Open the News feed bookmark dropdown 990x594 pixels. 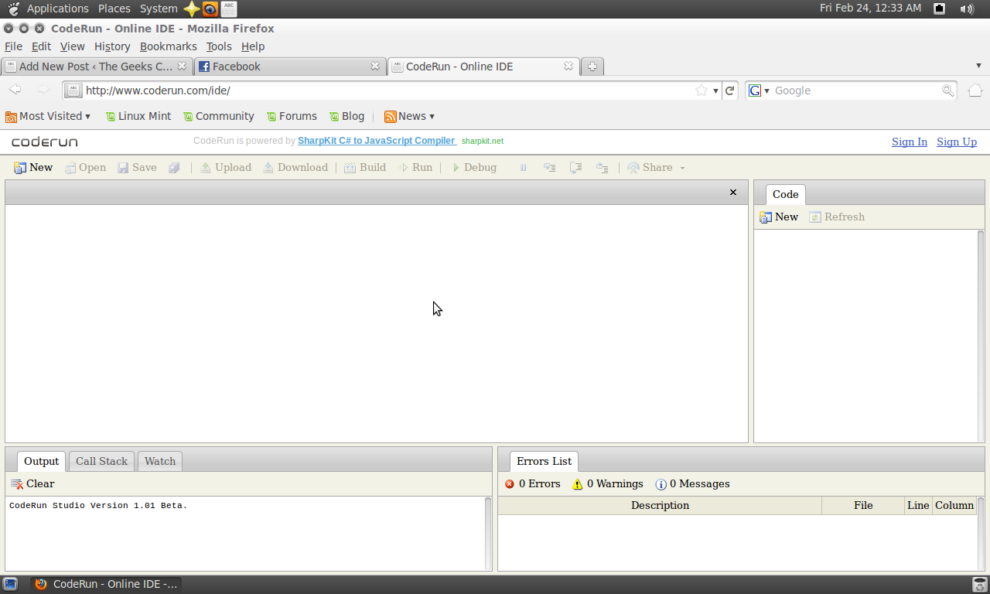(410, 116)
